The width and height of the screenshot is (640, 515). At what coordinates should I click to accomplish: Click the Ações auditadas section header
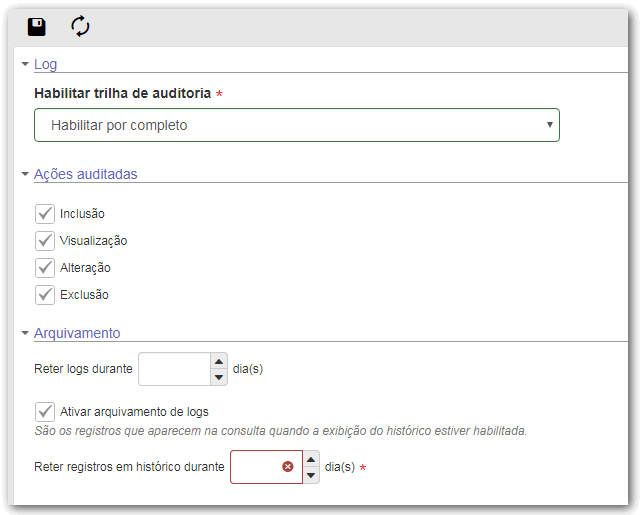point(85,174)
